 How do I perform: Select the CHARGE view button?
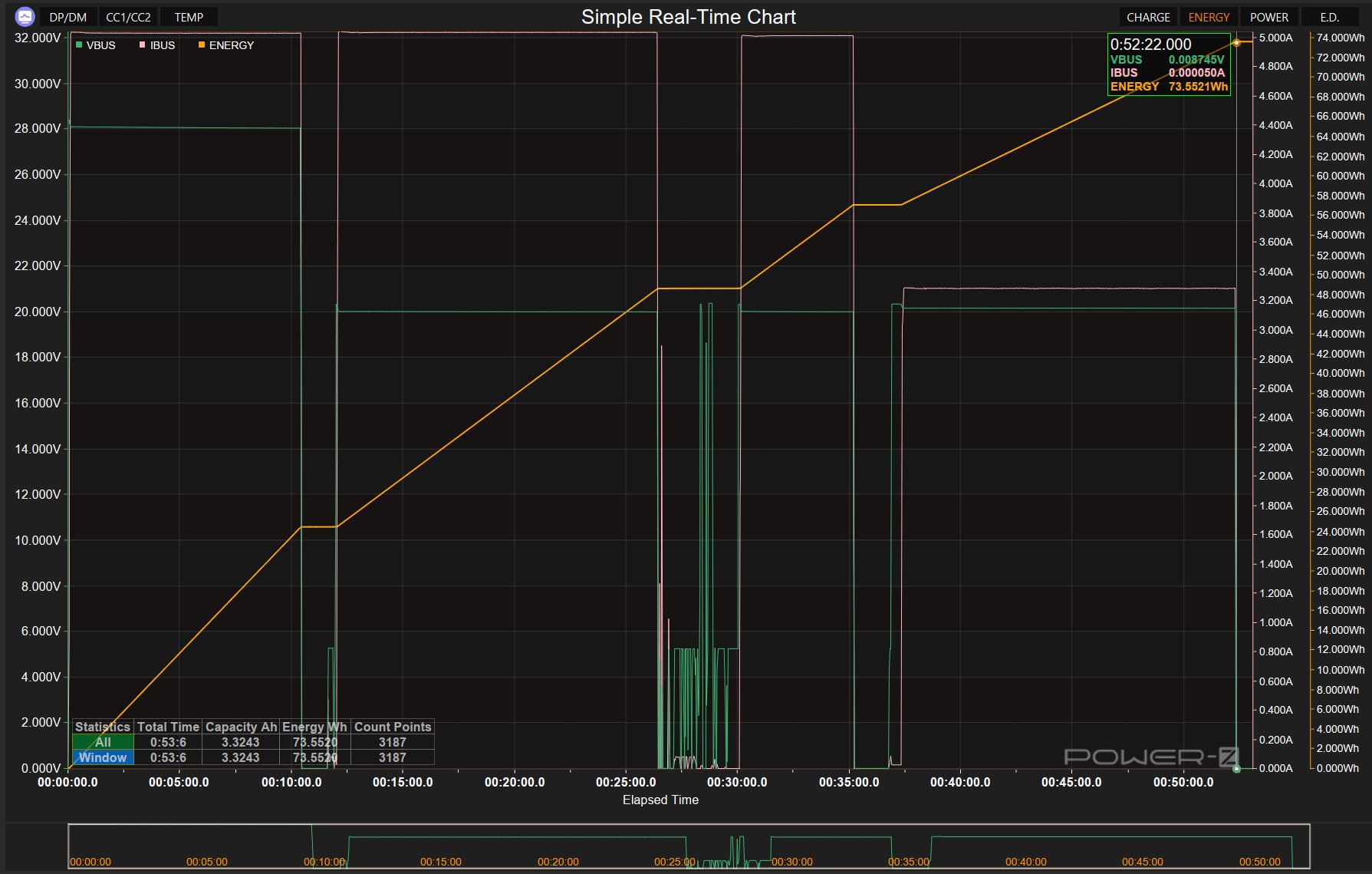(1148, 17)
